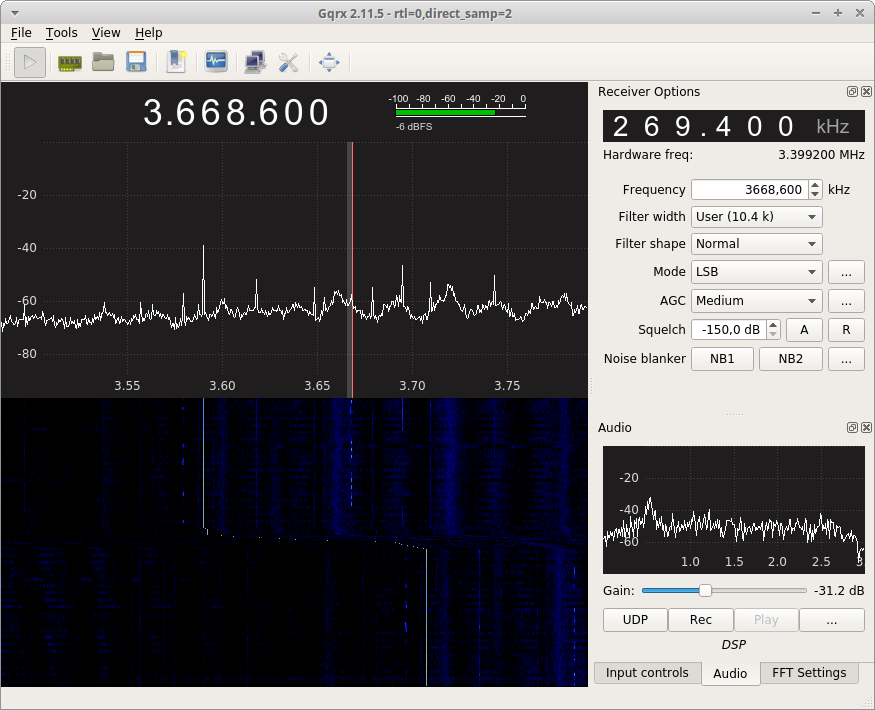Image resolution: width=875 pixels, height=710 pixels.
Task: Open the File menu
Action: tap(21, 33)
